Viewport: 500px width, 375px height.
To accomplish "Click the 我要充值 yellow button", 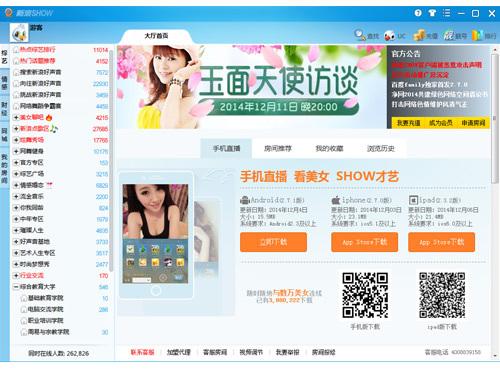I will point(408,123).
